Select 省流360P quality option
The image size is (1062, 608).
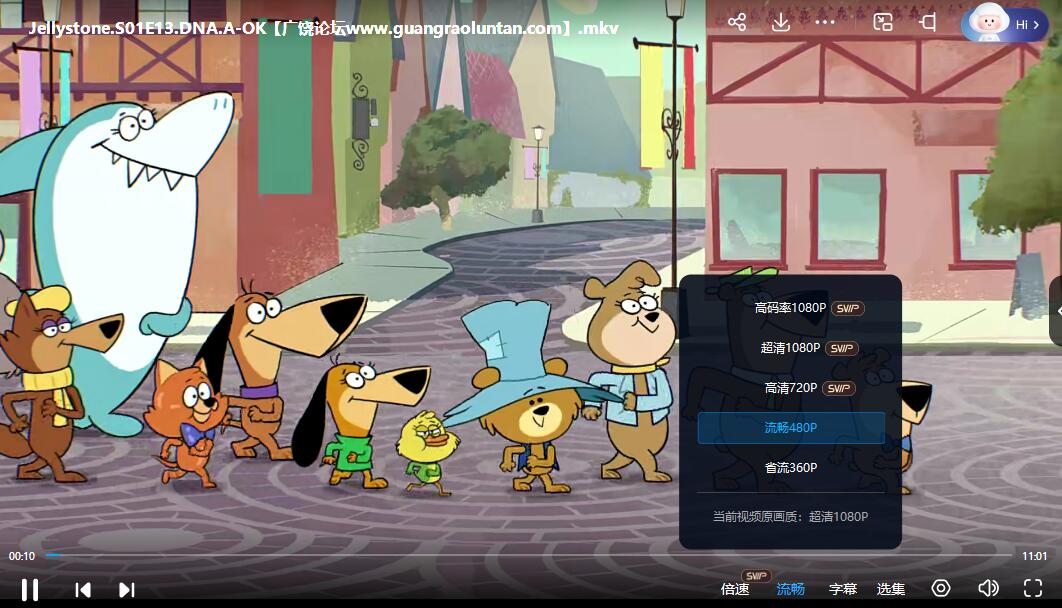click(790, 468)
